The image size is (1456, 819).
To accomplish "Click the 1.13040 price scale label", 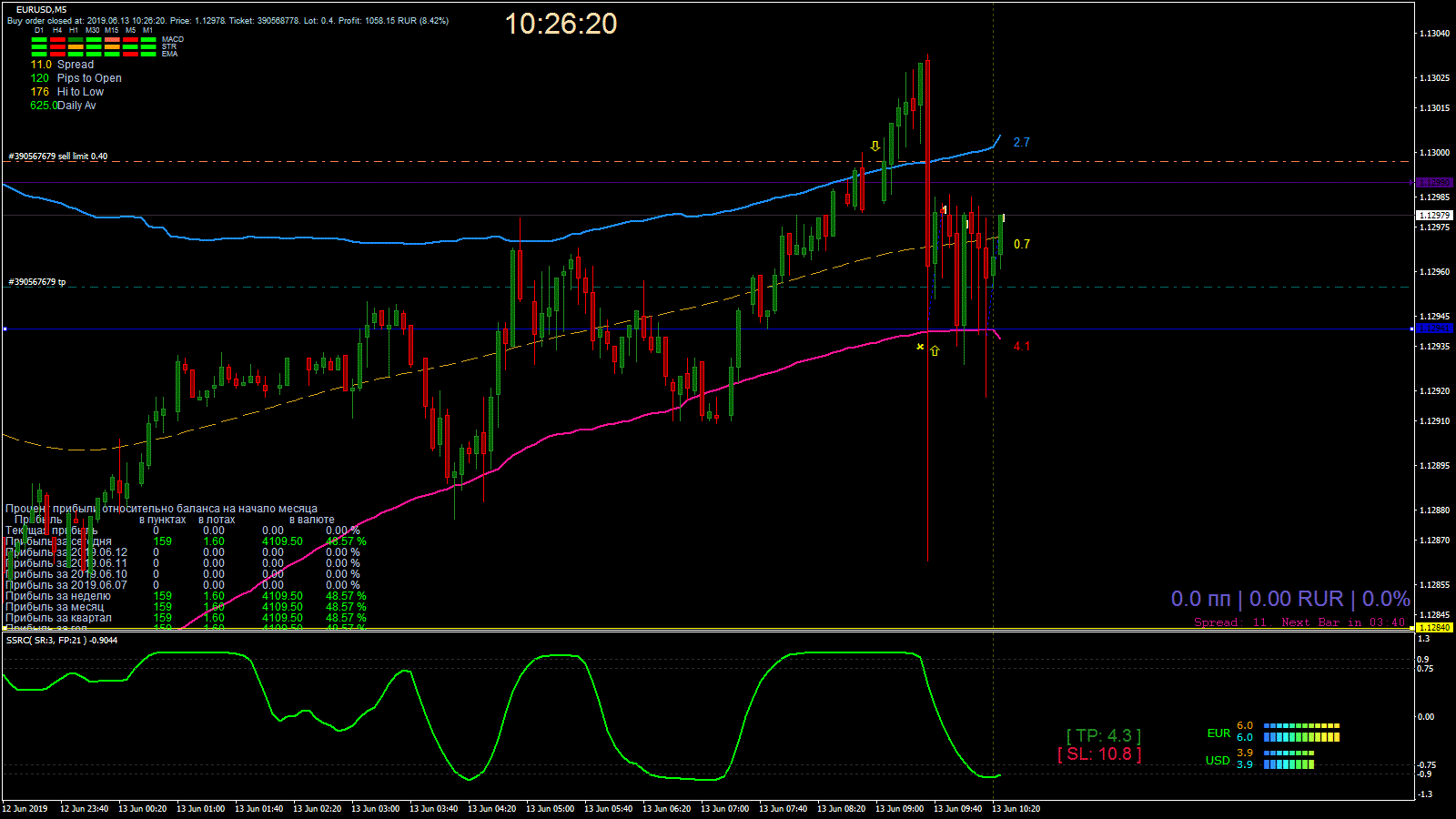I will [x=1435, y=34].
